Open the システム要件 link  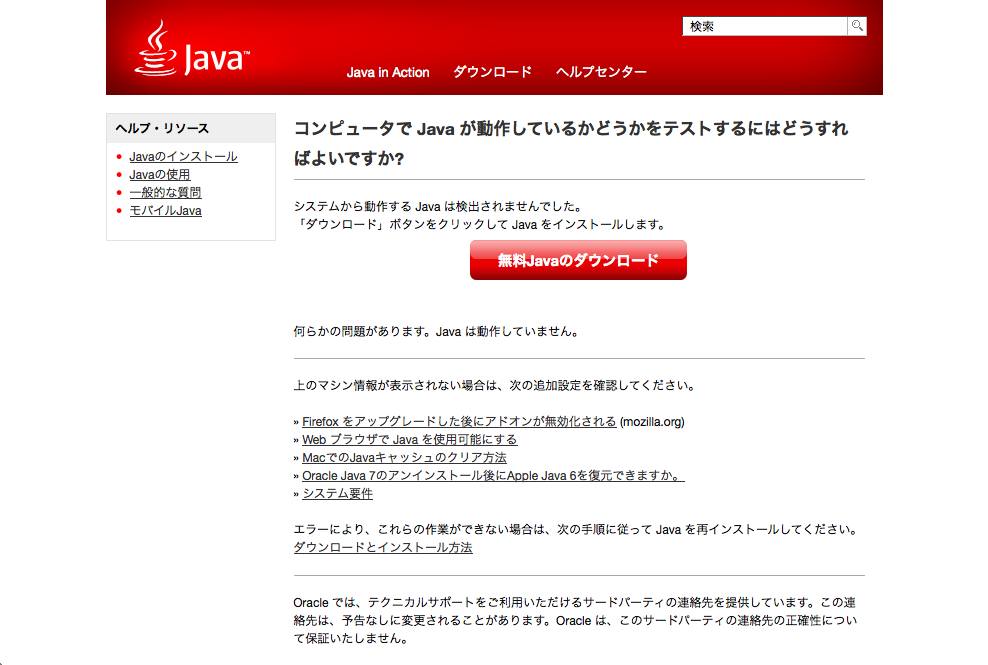click(x=337, y=494)
